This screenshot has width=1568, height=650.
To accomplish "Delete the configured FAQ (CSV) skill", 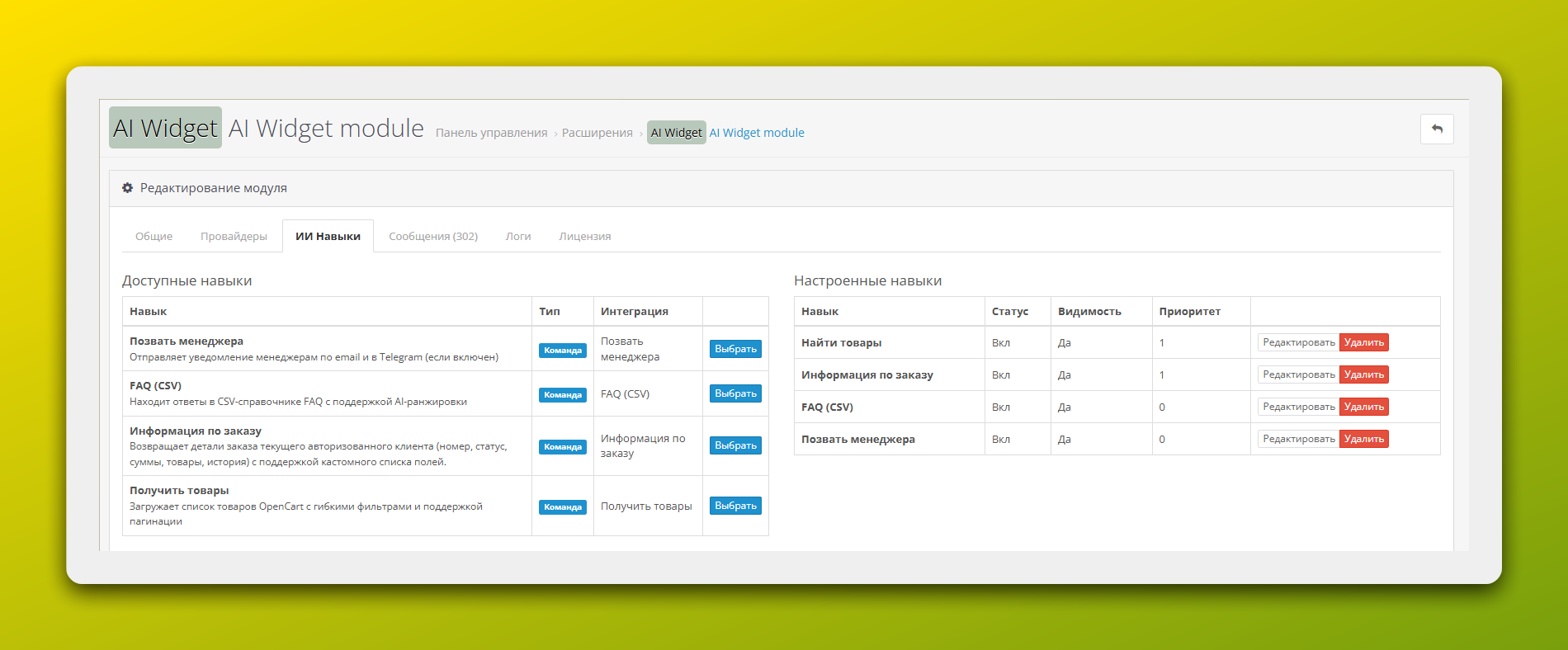I will pyautogui.click(x=1363, y=407).
